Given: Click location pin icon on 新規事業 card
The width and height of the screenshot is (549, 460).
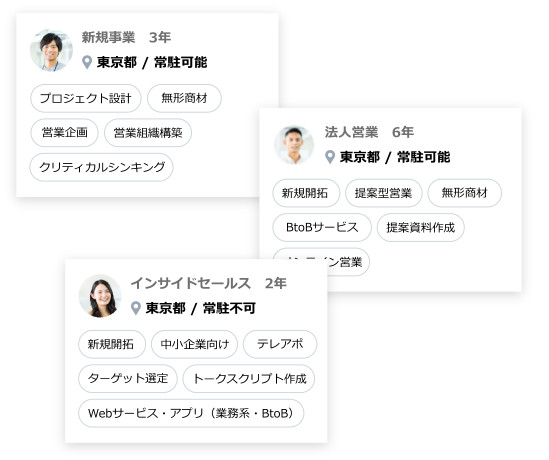Looking at the screenshot, I should [x=87, y=62].
